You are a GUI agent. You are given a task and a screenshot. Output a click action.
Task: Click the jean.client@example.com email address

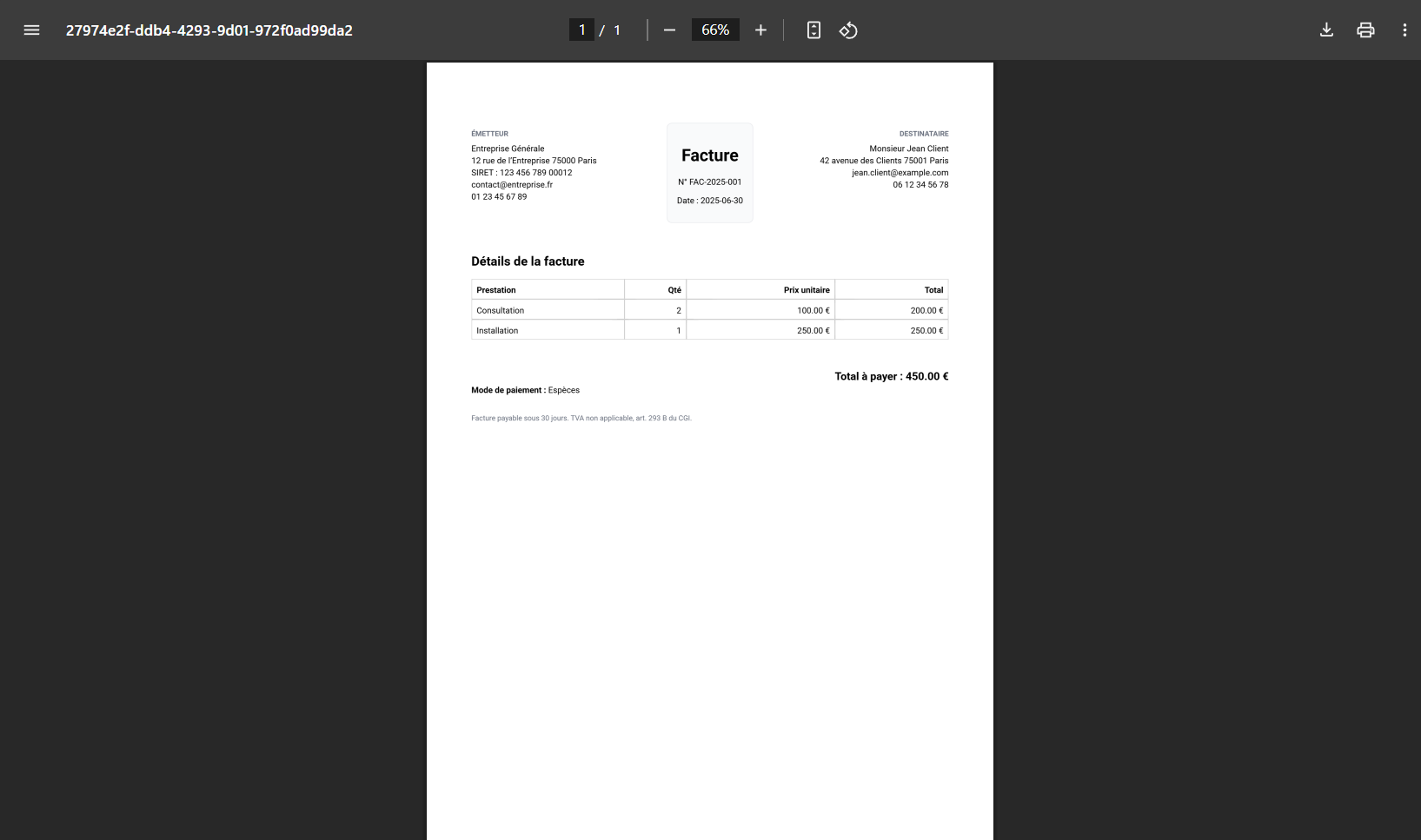(x=900, y=173)
